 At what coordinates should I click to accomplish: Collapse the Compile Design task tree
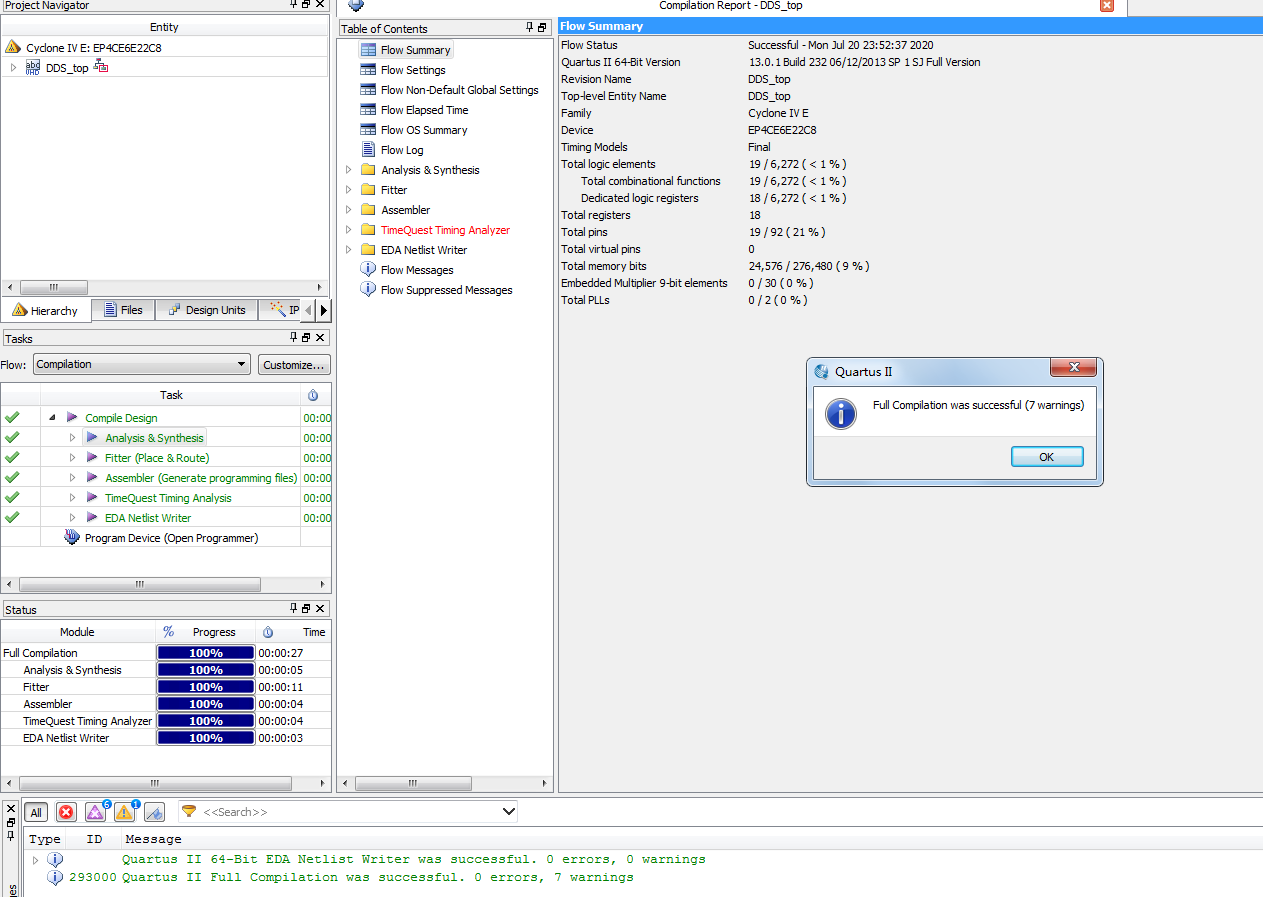[x=52, y=418]
